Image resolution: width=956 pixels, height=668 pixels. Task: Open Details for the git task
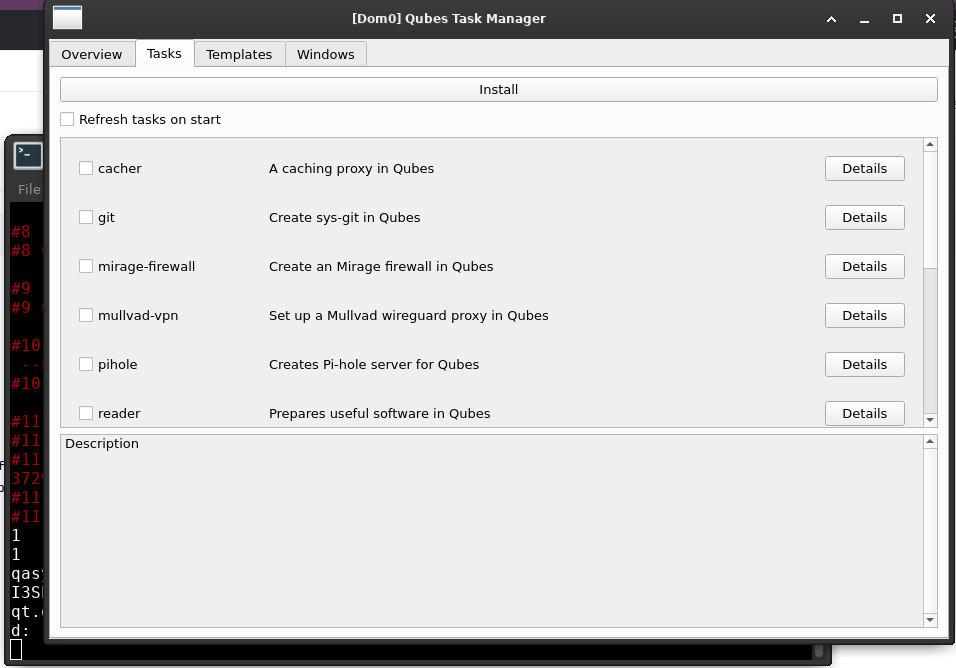864,217
